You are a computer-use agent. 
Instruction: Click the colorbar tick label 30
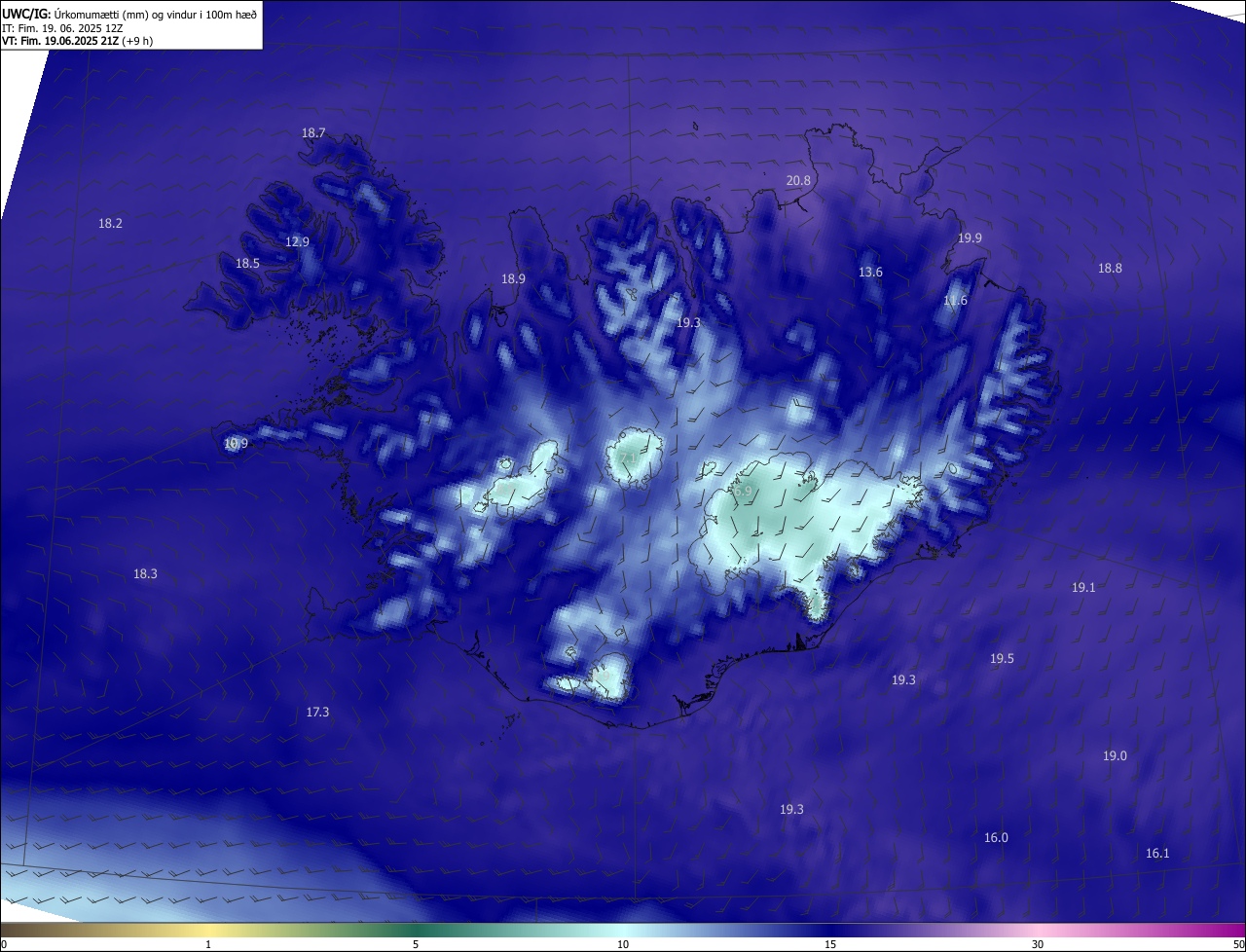1038,944
